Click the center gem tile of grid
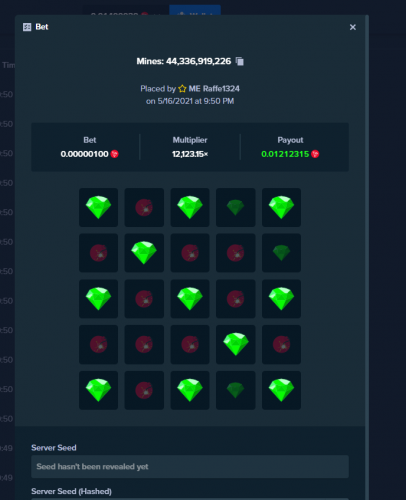This screenshot has width=406, height=500. (x=190, y=299)
